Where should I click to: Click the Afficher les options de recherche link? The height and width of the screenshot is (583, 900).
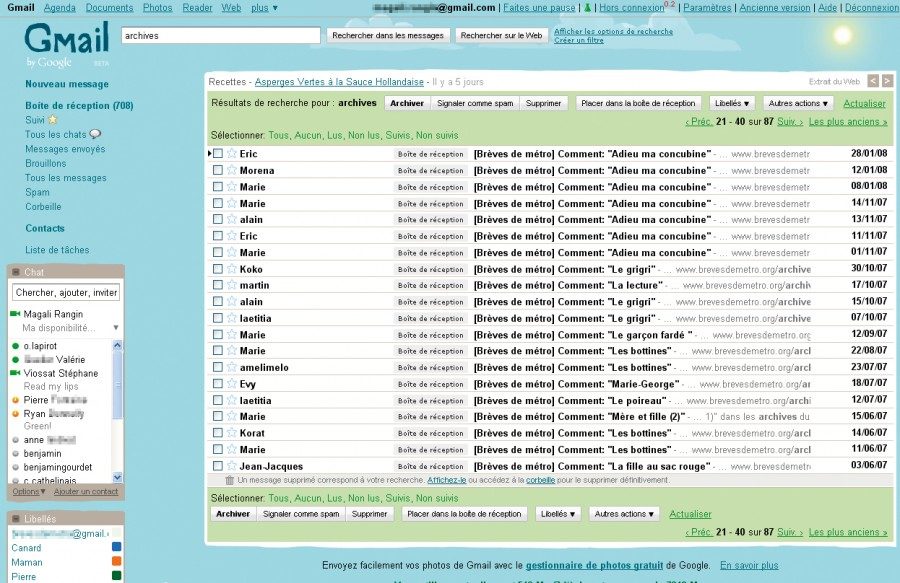[613, 32]
